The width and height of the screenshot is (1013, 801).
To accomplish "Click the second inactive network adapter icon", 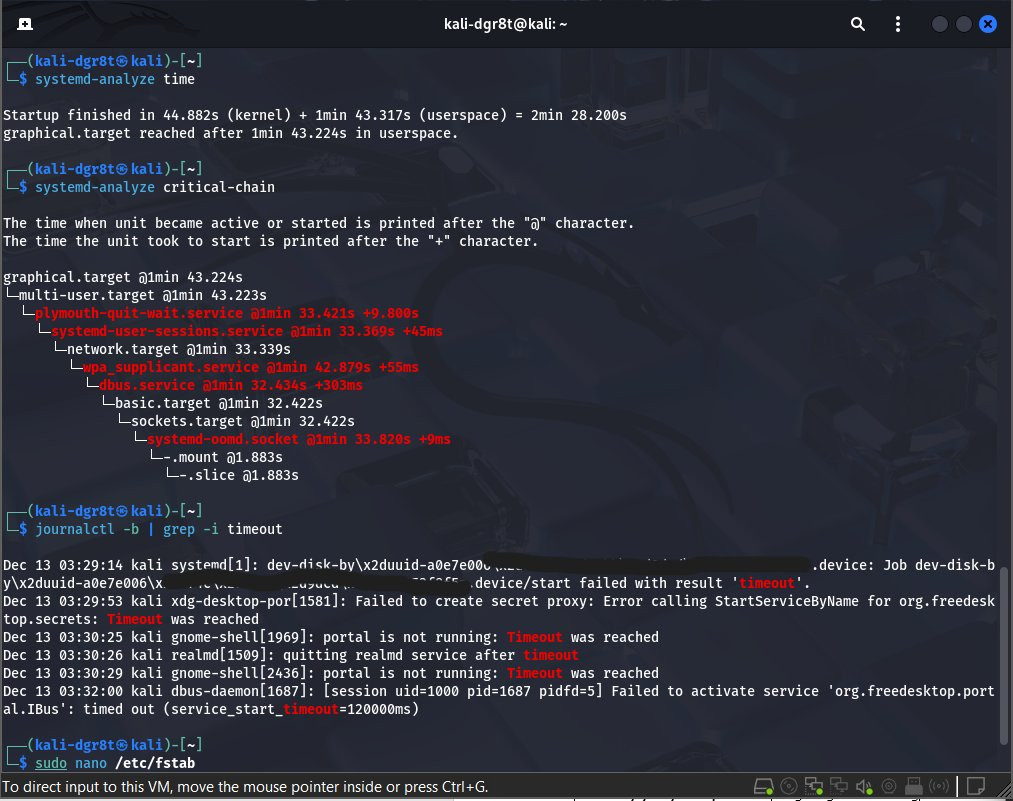I will pyautogui.click(x=839, y=786).
